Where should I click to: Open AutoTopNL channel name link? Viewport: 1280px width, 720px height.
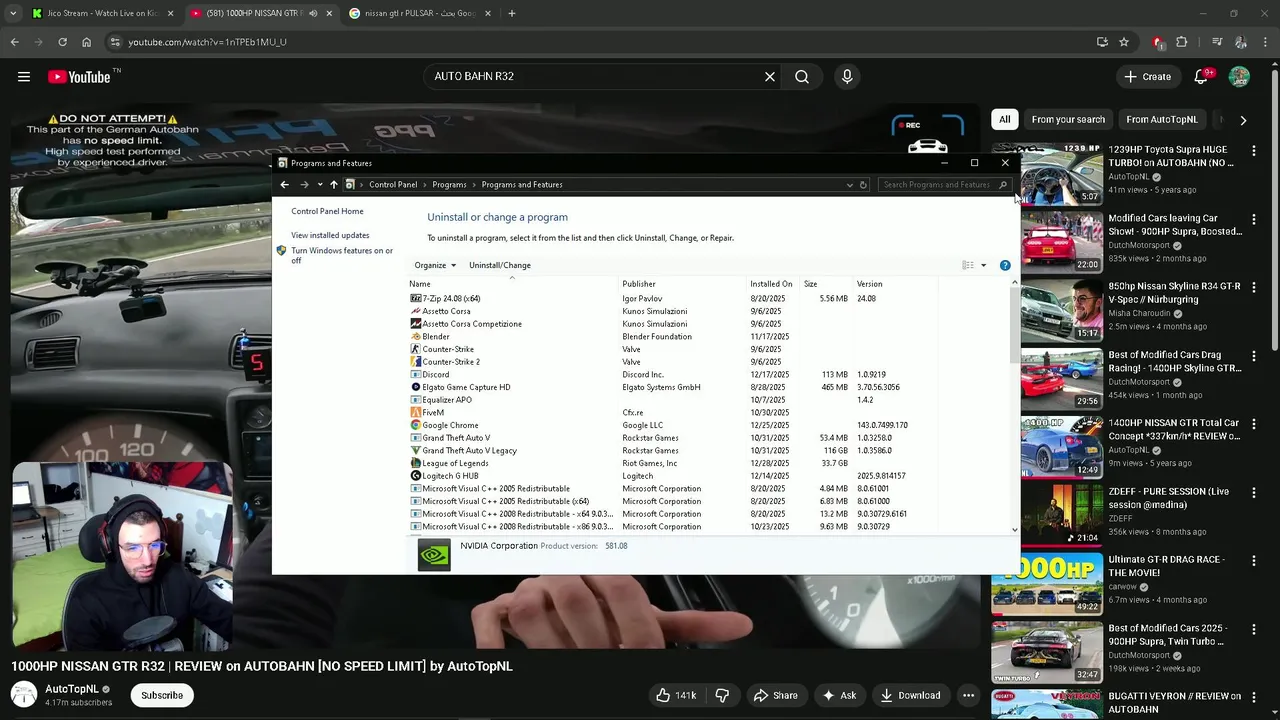(72, 689)
